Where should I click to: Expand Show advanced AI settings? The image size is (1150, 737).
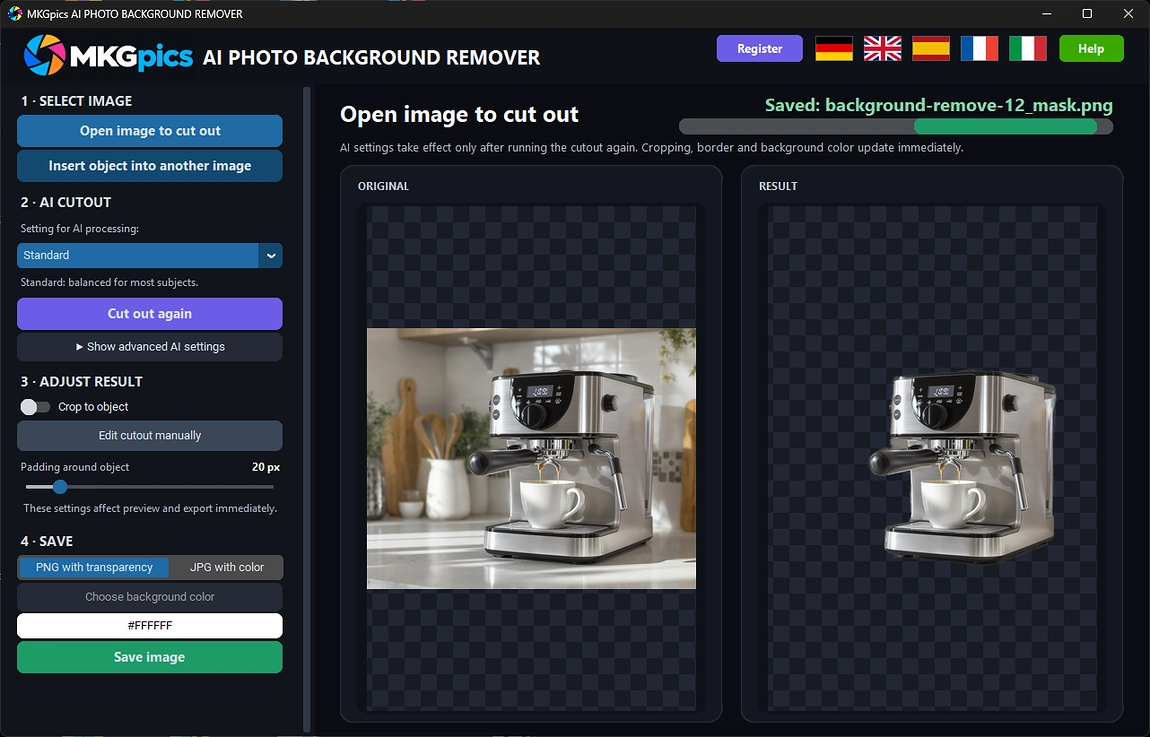(150, 347)
